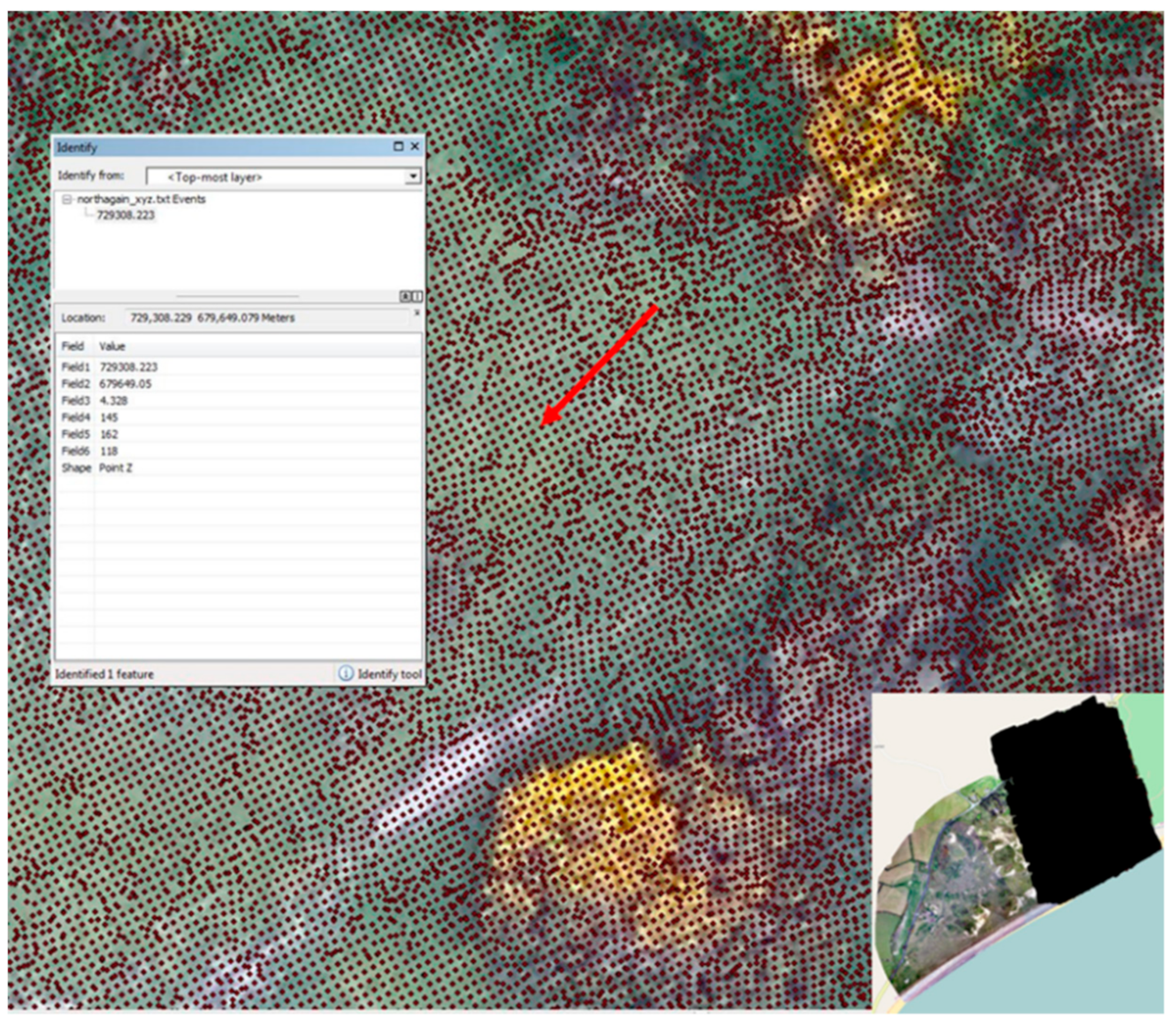Click the Field5 label in table
The height and width of the screenshot is (1025, 1176).
pyautogui.click(x=76, y=434)
